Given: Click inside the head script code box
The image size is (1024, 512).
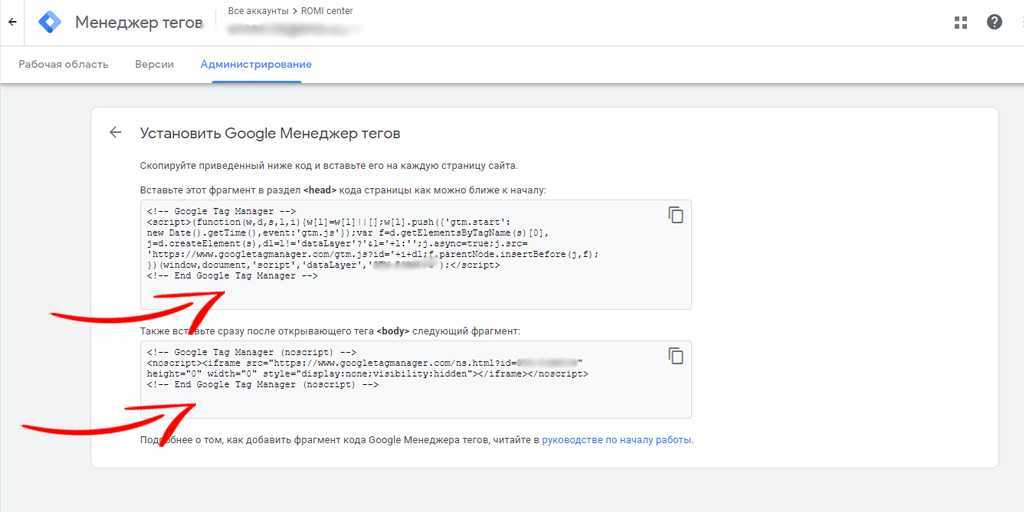Looking at the screenshot, I should 400,292.
